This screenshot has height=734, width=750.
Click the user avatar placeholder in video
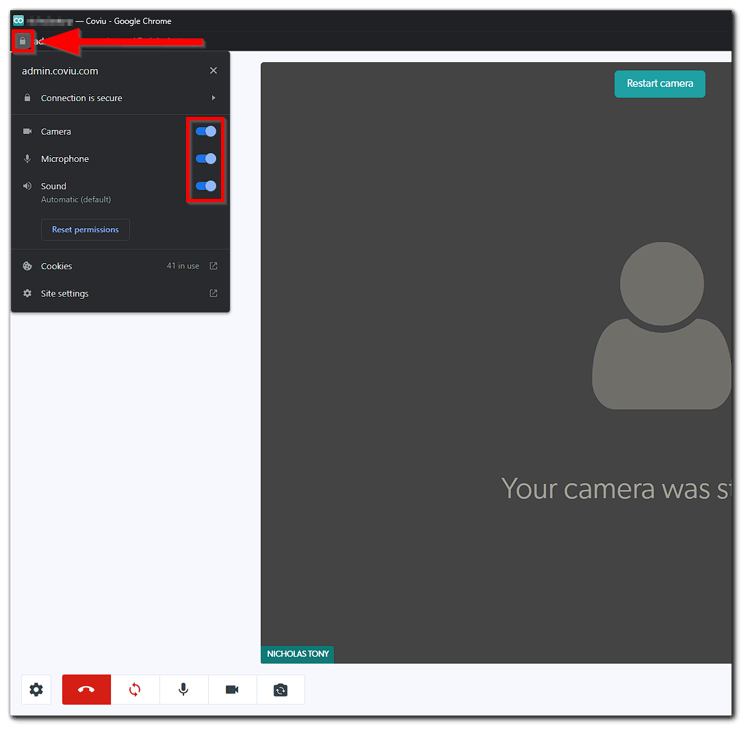(x=662, y=325)
